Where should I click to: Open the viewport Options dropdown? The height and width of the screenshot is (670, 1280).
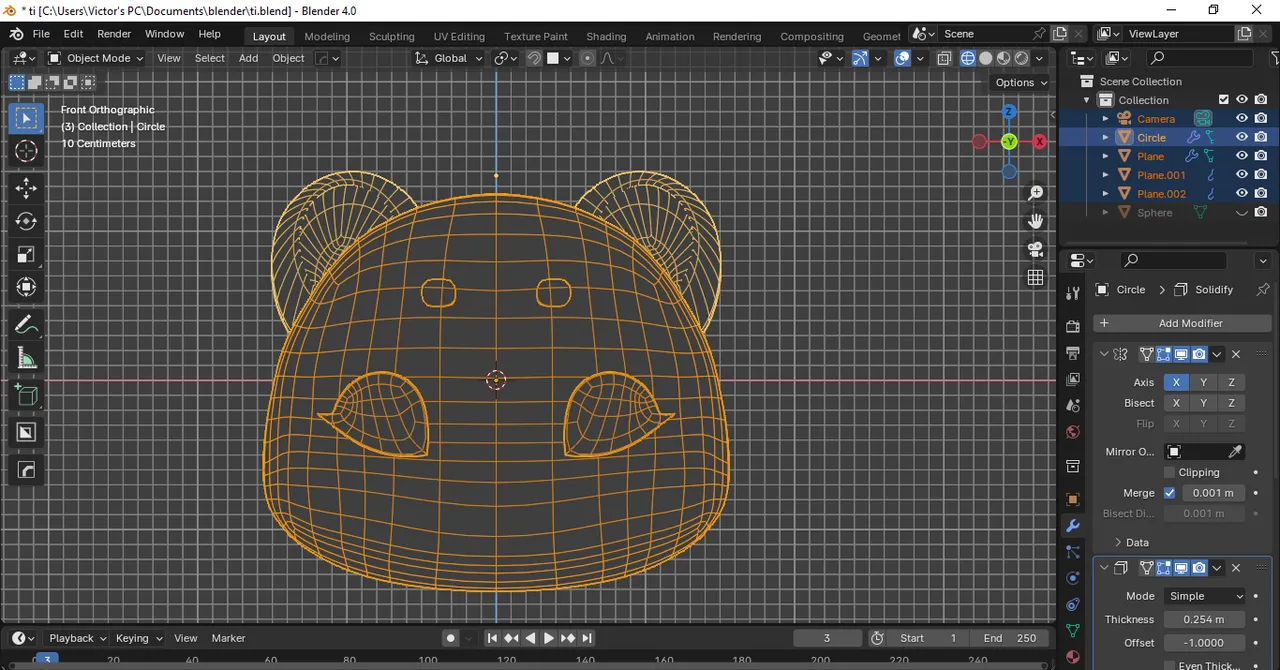click(1021, 82)
